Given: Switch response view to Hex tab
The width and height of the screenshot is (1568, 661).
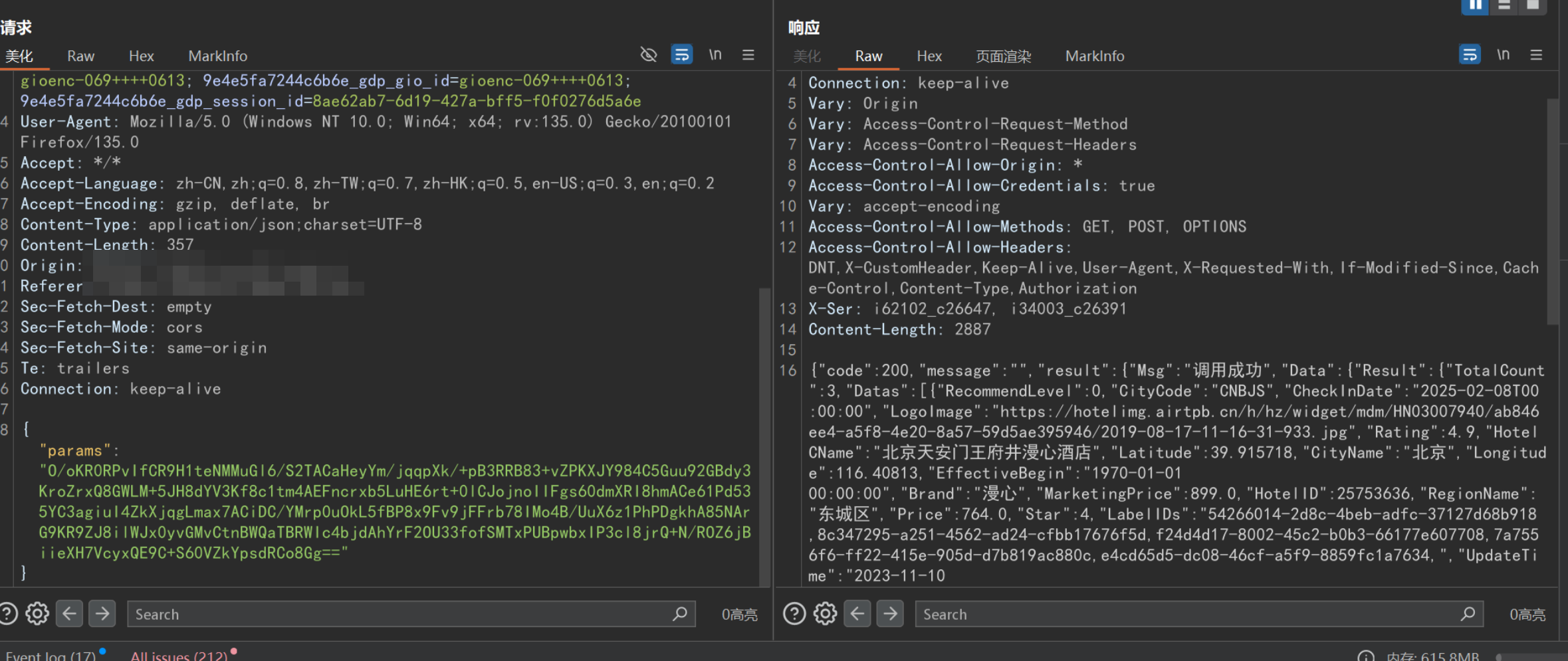Looking at the screenshot, I should 929,56.
